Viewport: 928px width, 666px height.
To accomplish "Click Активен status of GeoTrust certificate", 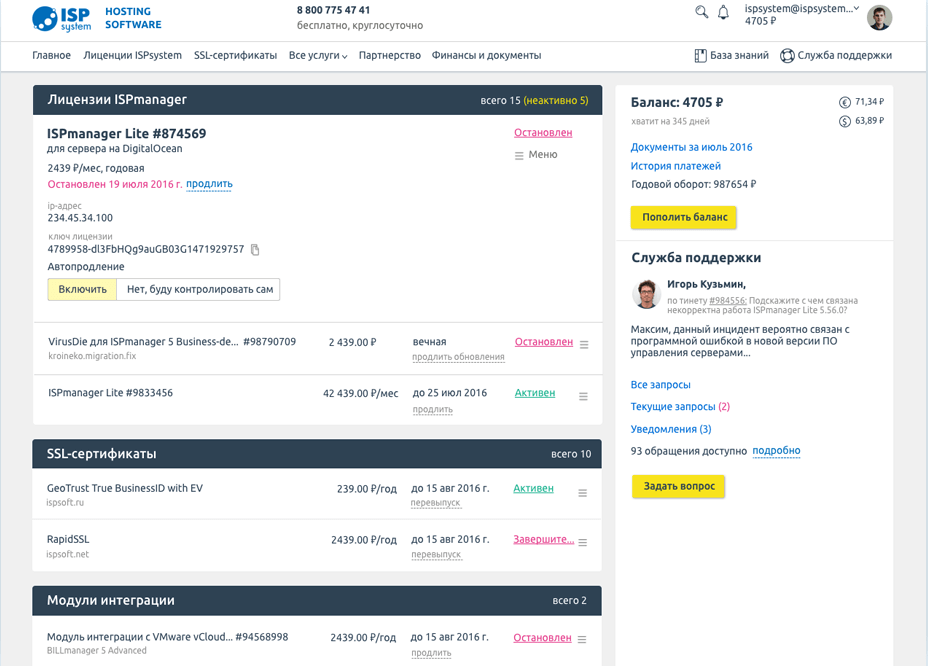I will [x=533, y=488].
